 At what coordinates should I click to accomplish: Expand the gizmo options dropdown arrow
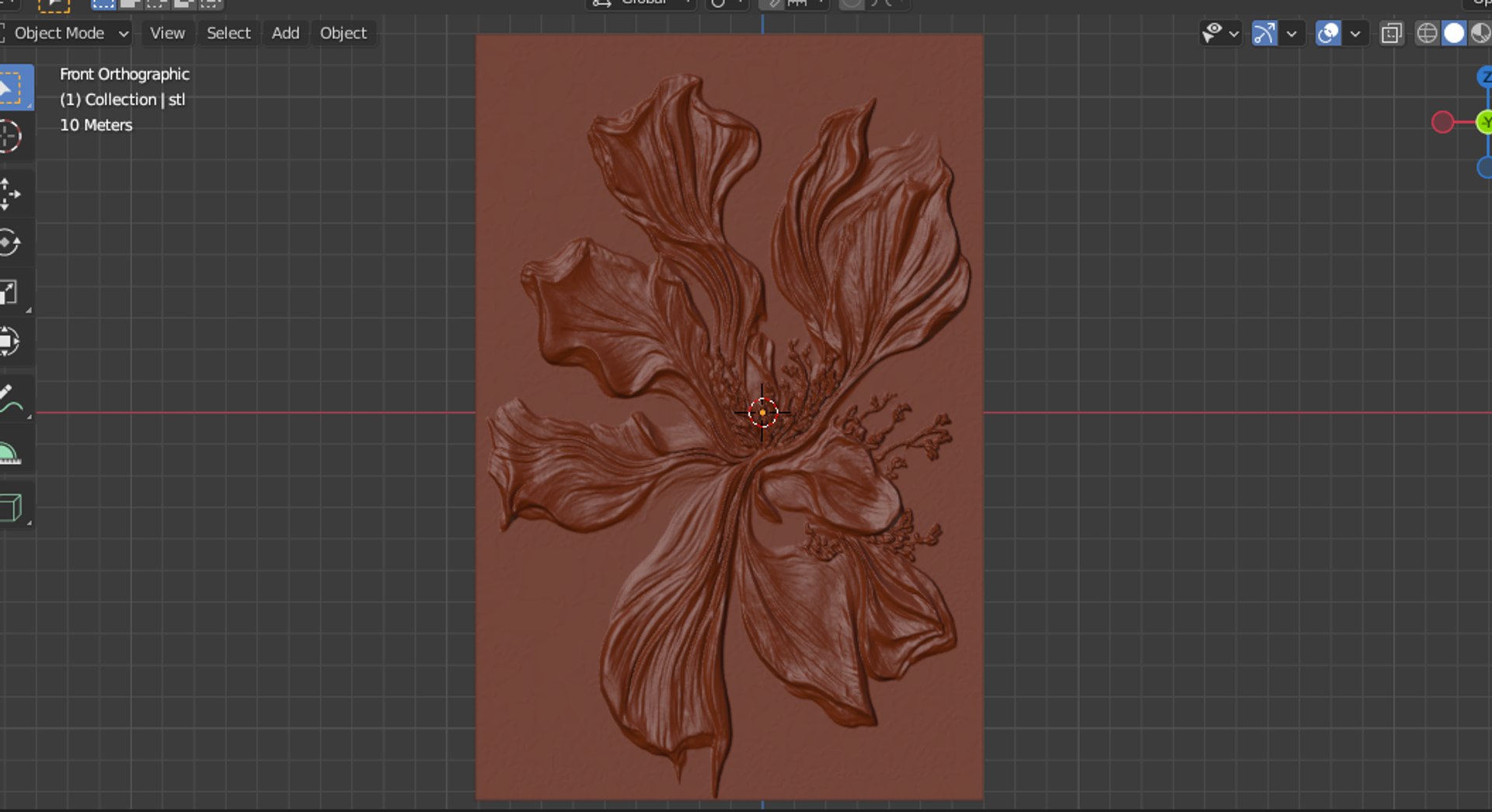coord(1292,33)
